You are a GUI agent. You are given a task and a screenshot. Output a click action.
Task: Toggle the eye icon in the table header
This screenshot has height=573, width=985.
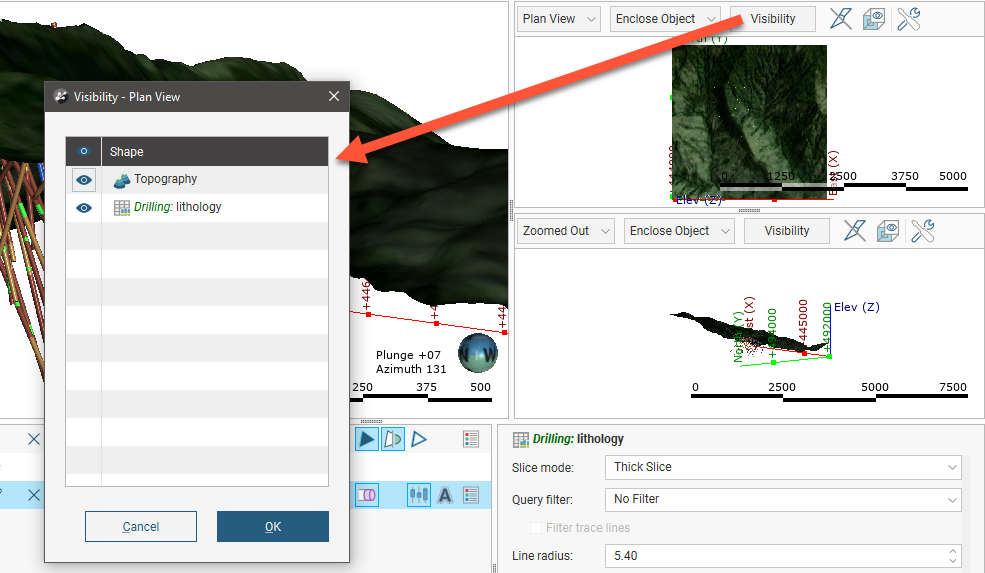tap(84, 152)
